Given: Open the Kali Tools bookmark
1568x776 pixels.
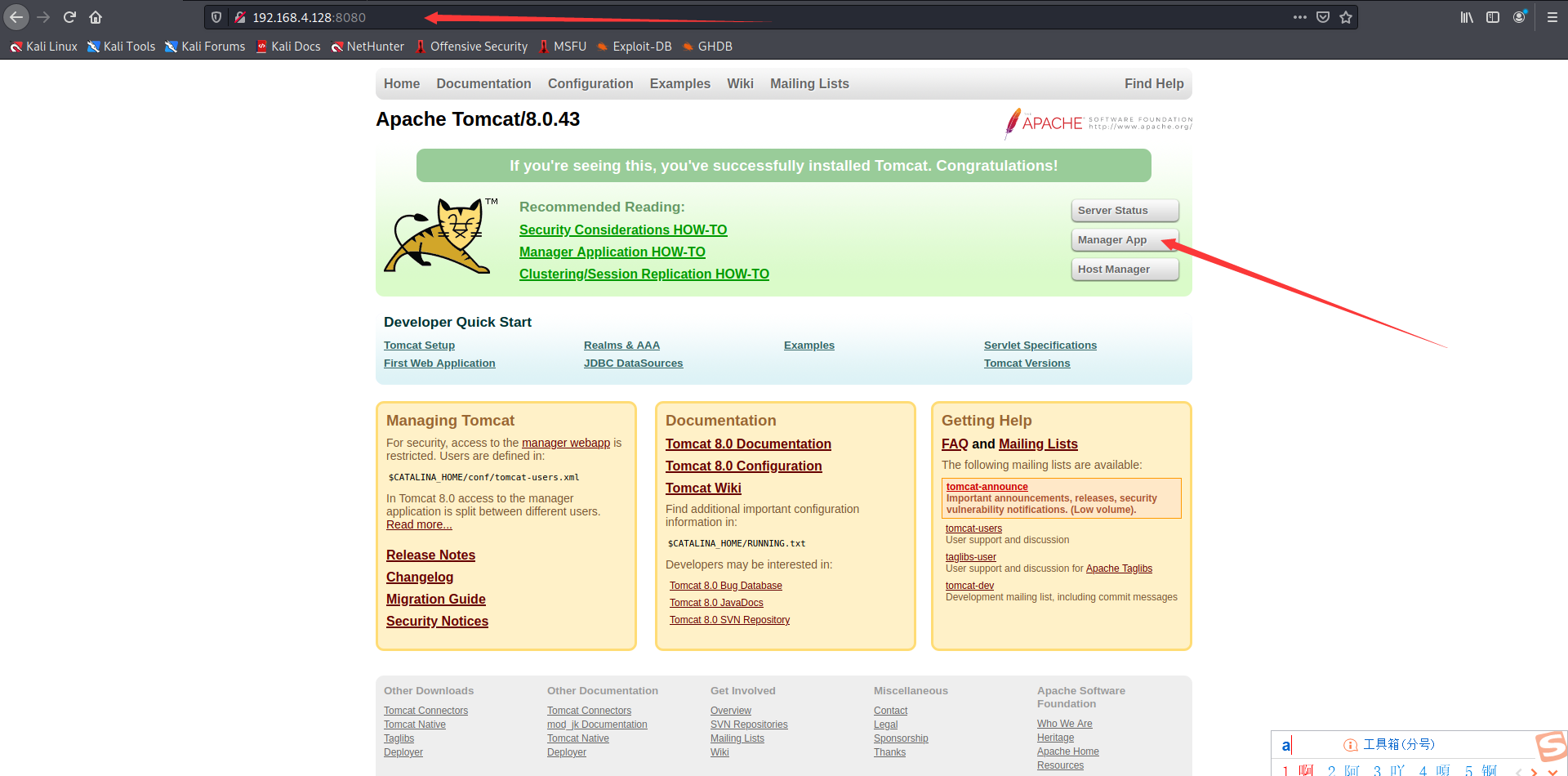Looking at the screenshot, I should [x=121, y=47].
